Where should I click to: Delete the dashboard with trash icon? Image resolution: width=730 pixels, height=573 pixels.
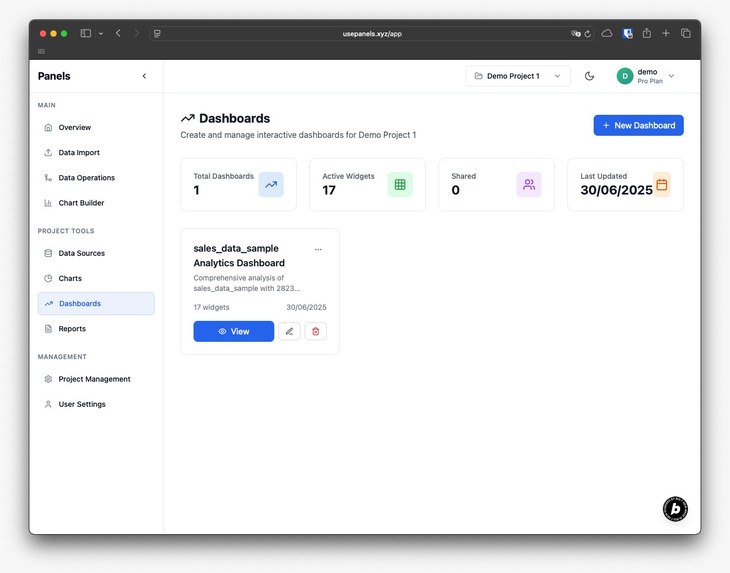(316, 331)
